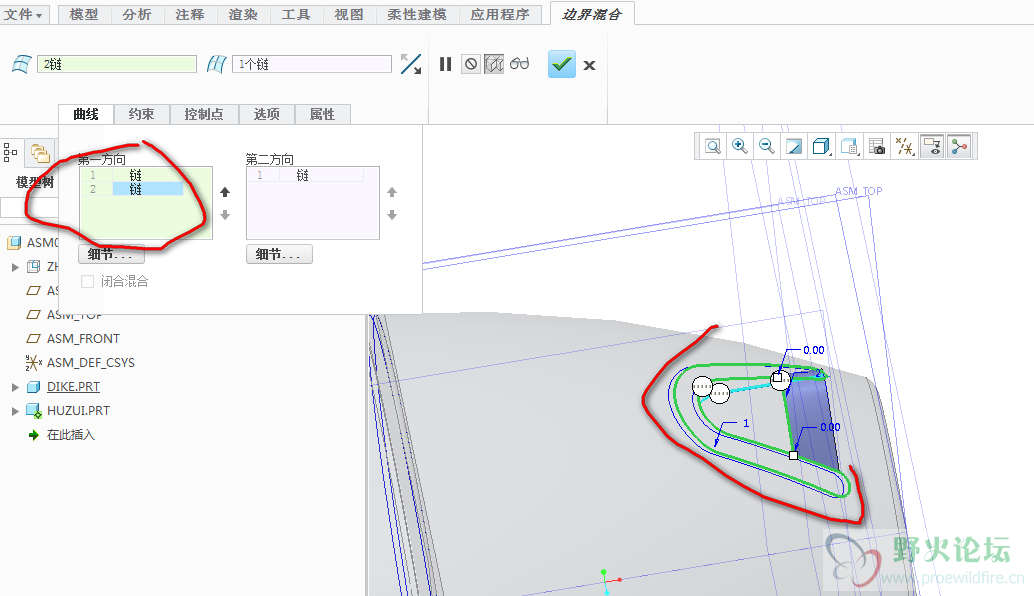Select highlighted chain row 2 in 第一方向
1034x596 pixels.
[x=132, y=189]
